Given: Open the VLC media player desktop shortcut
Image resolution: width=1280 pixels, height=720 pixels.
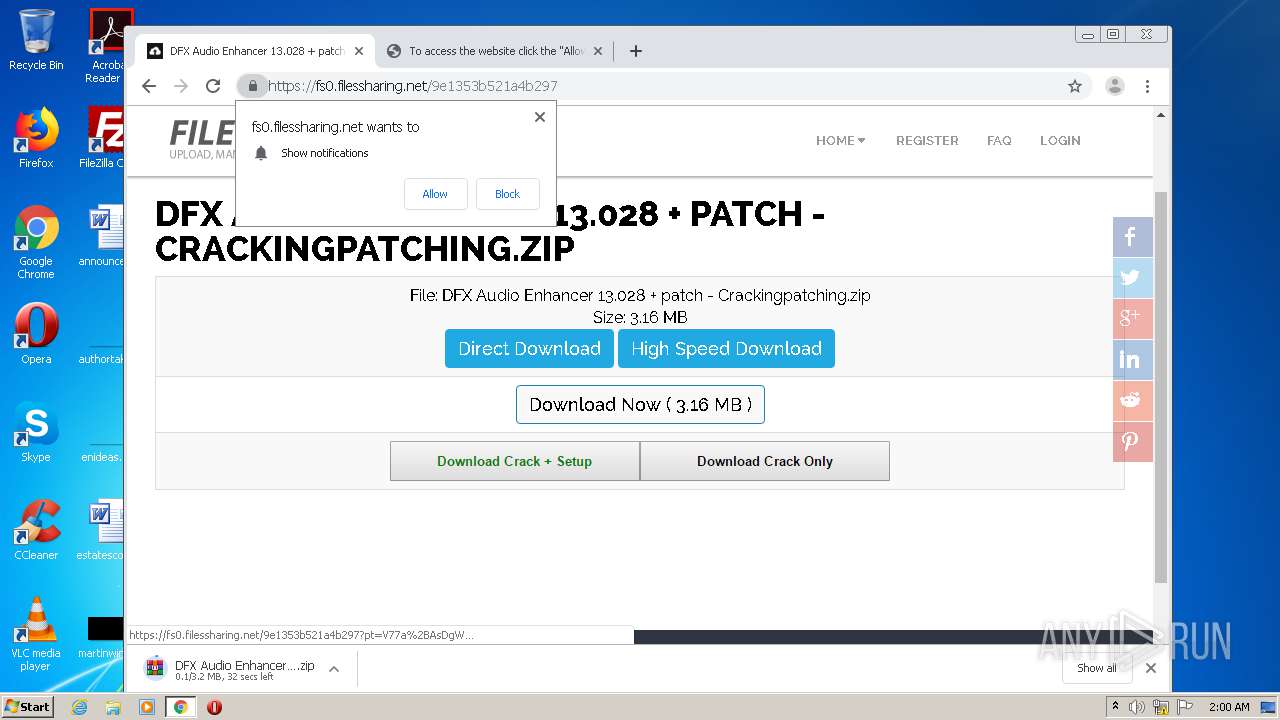Looking at the screenshot, I should [x=36, y=634].
